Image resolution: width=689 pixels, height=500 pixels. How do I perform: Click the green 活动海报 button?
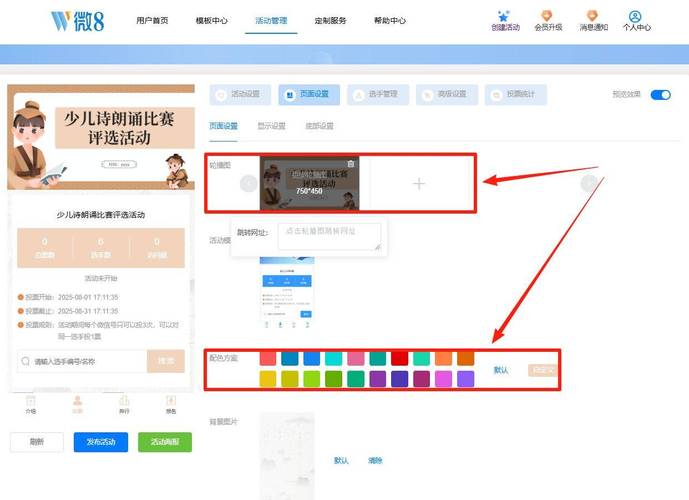(x=164, y=442)
